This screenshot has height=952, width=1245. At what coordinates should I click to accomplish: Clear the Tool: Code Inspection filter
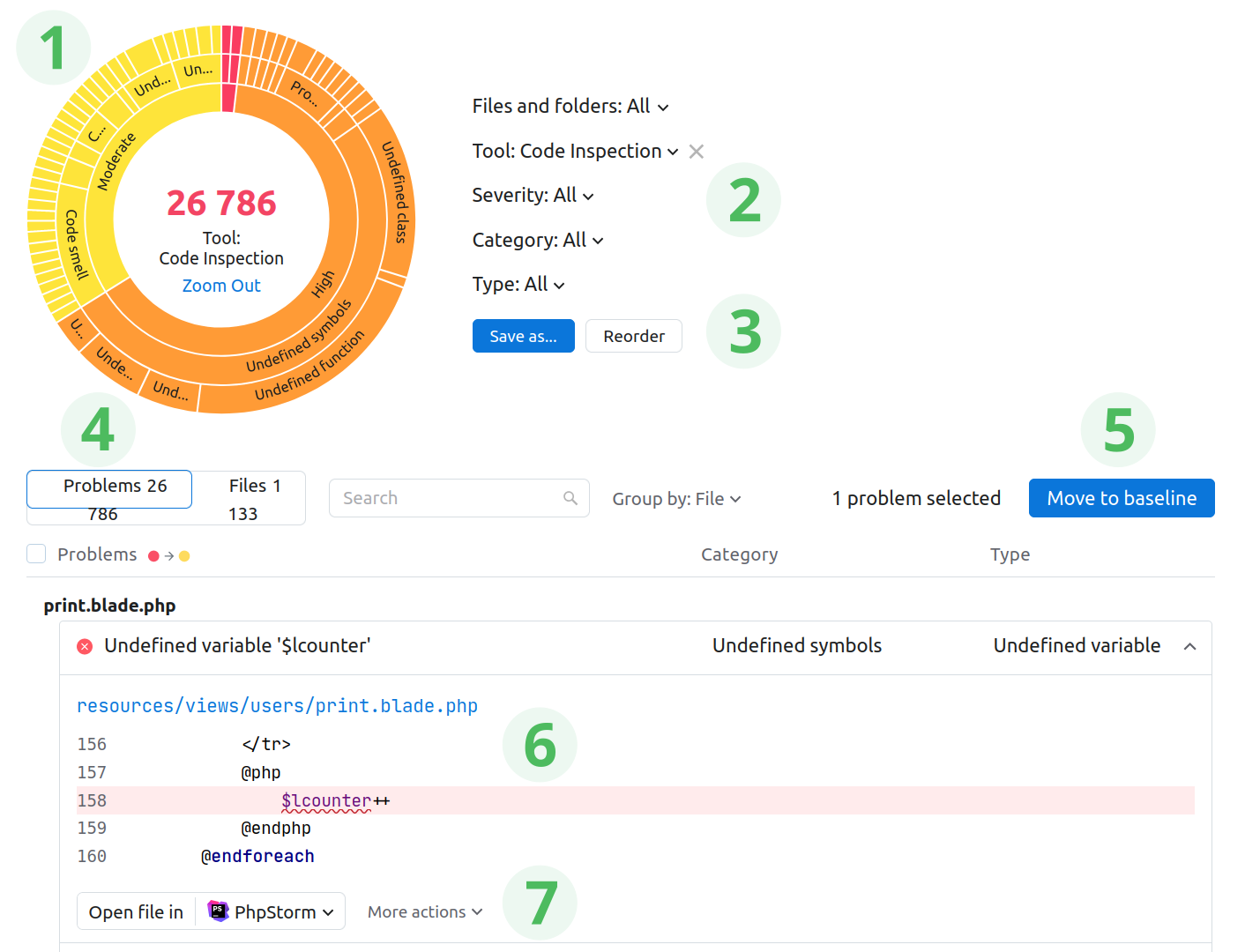point(696,151)
